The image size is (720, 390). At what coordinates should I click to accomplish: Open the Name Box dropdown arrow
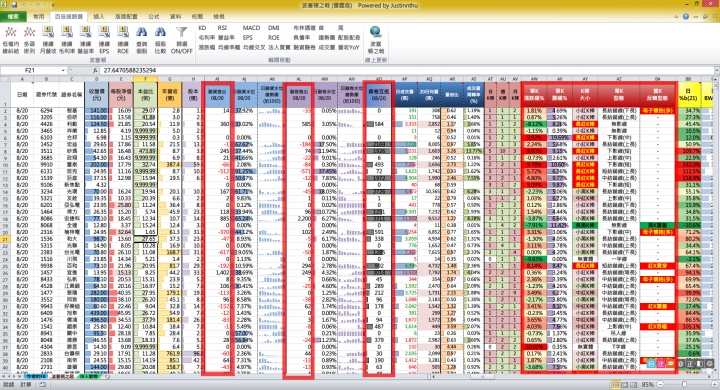(x=63, y=70)
